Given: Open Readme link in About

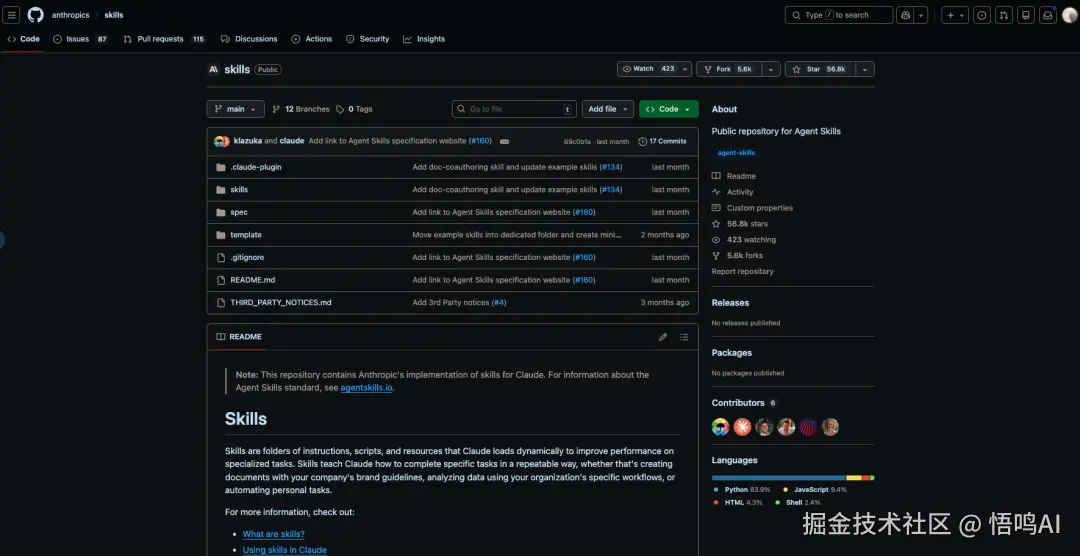Looking at the screenshot, I should tap(734, 176).
